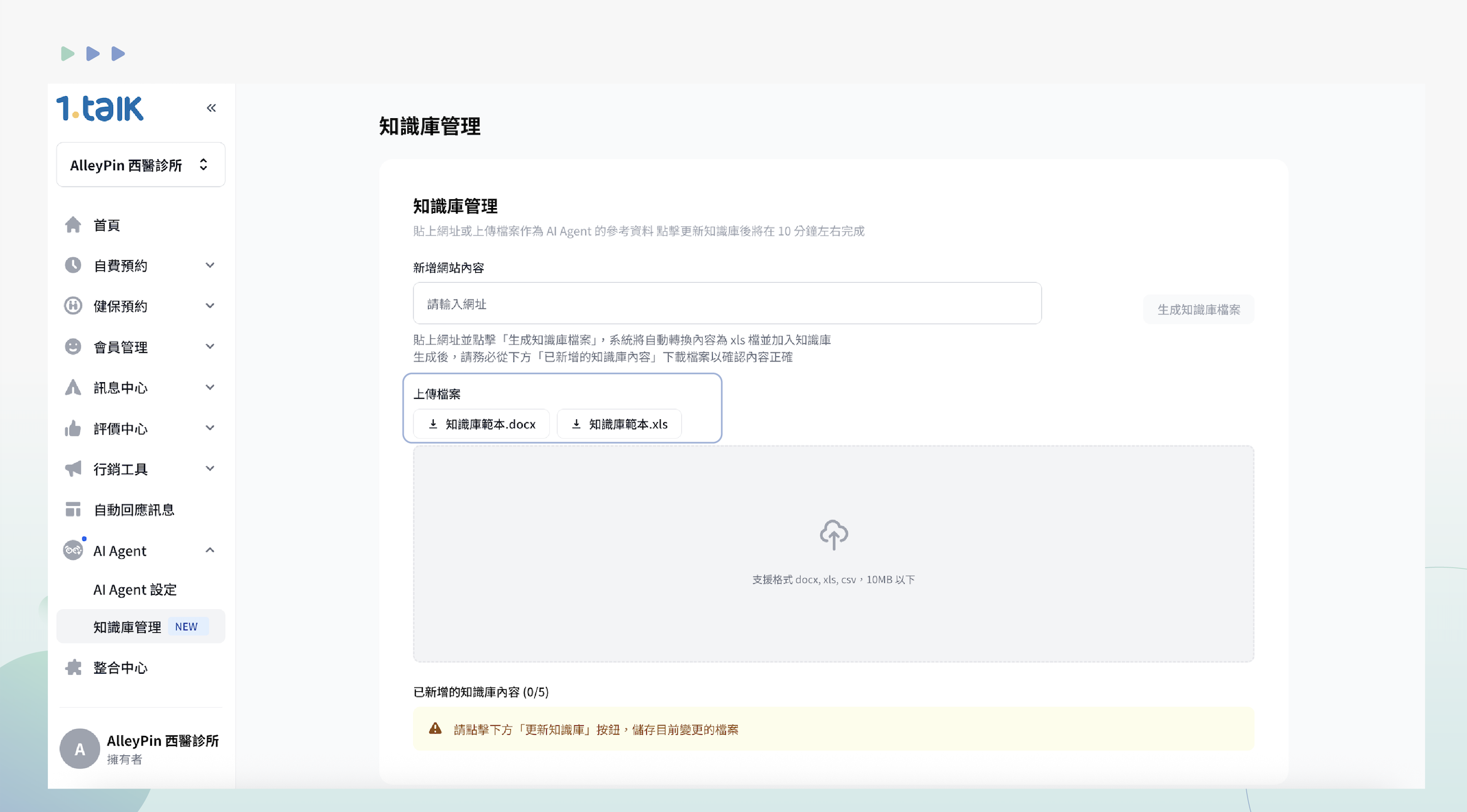This screenshot has height=812, width=1467.
Task: Download the 知識庫範本.docx template
Action: [x=481, y=424]
